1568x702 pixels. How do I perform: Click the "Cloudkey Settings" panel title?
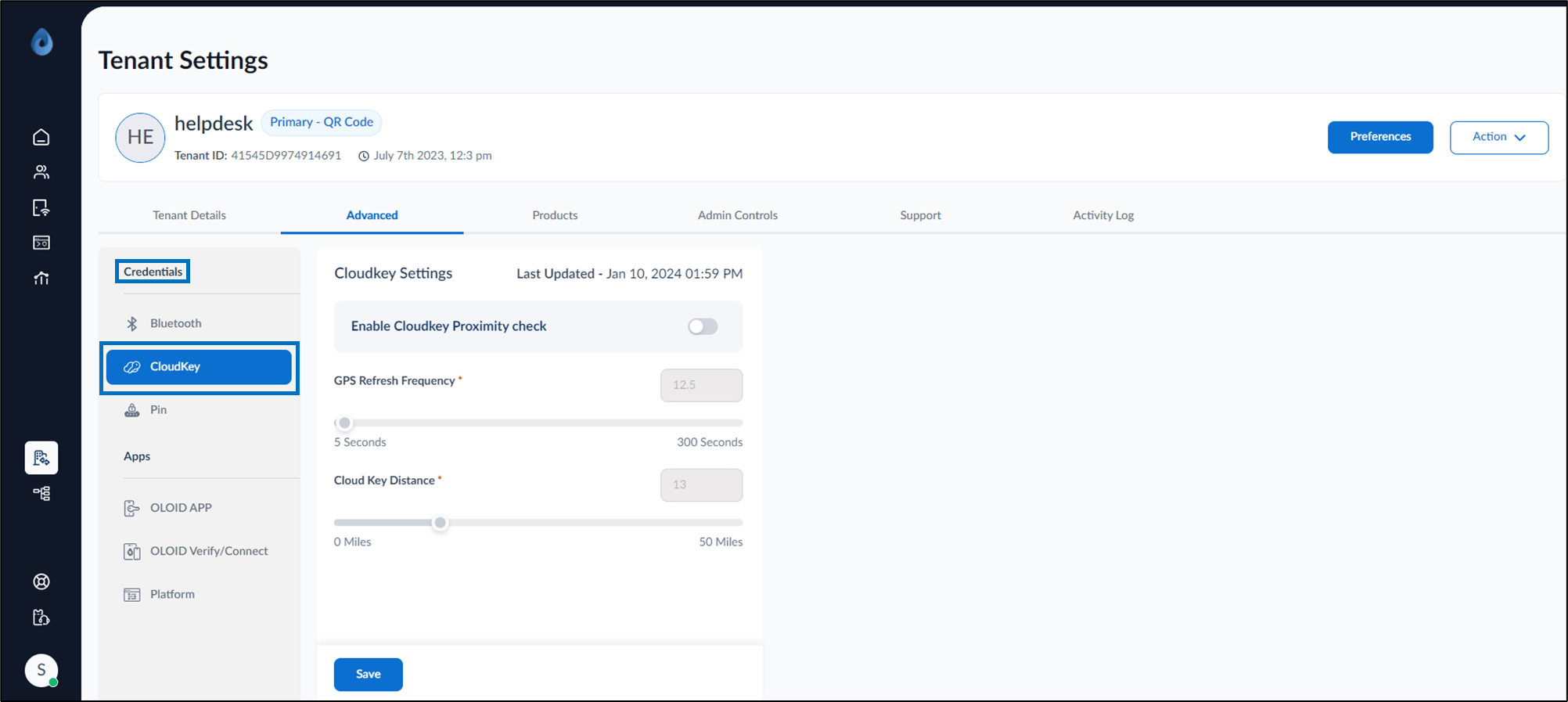tap(394, 273)
